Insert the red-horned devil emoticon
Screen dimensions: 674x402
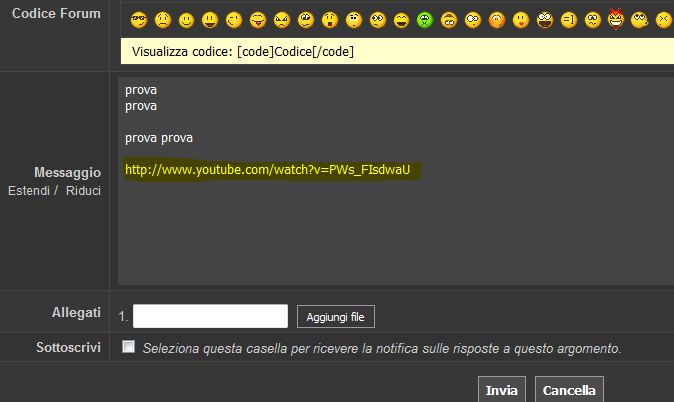tap(616, 19)
